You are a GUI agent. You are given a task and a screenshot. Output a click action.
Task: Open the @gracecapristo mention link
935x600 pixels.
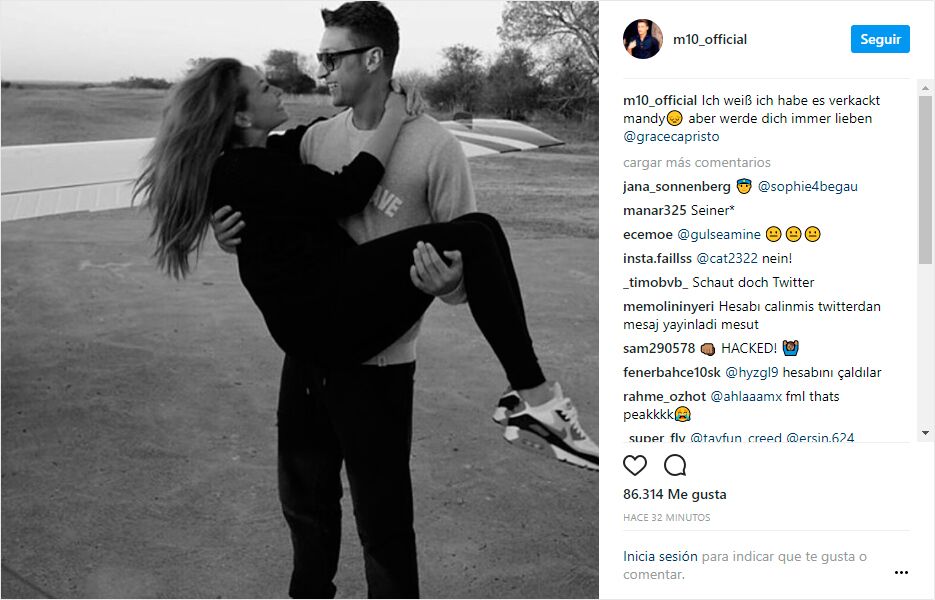[x=671, y=137]
